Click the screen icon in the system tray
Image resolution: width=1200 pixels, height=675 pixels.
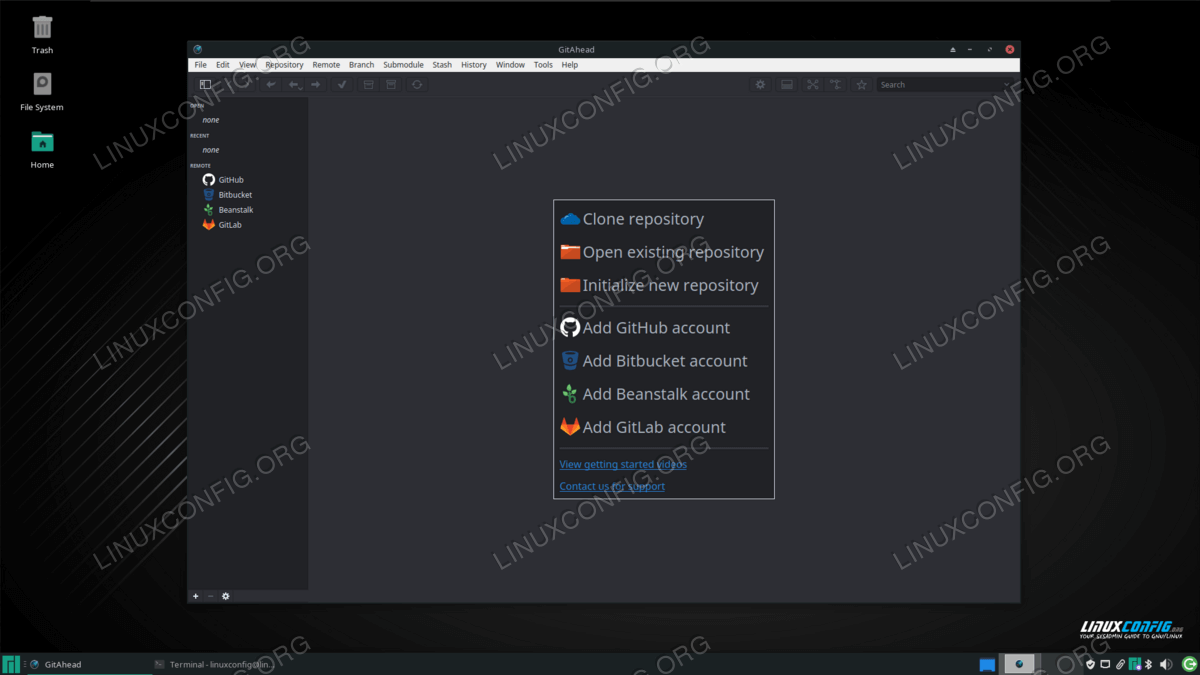coord(1105,664)
